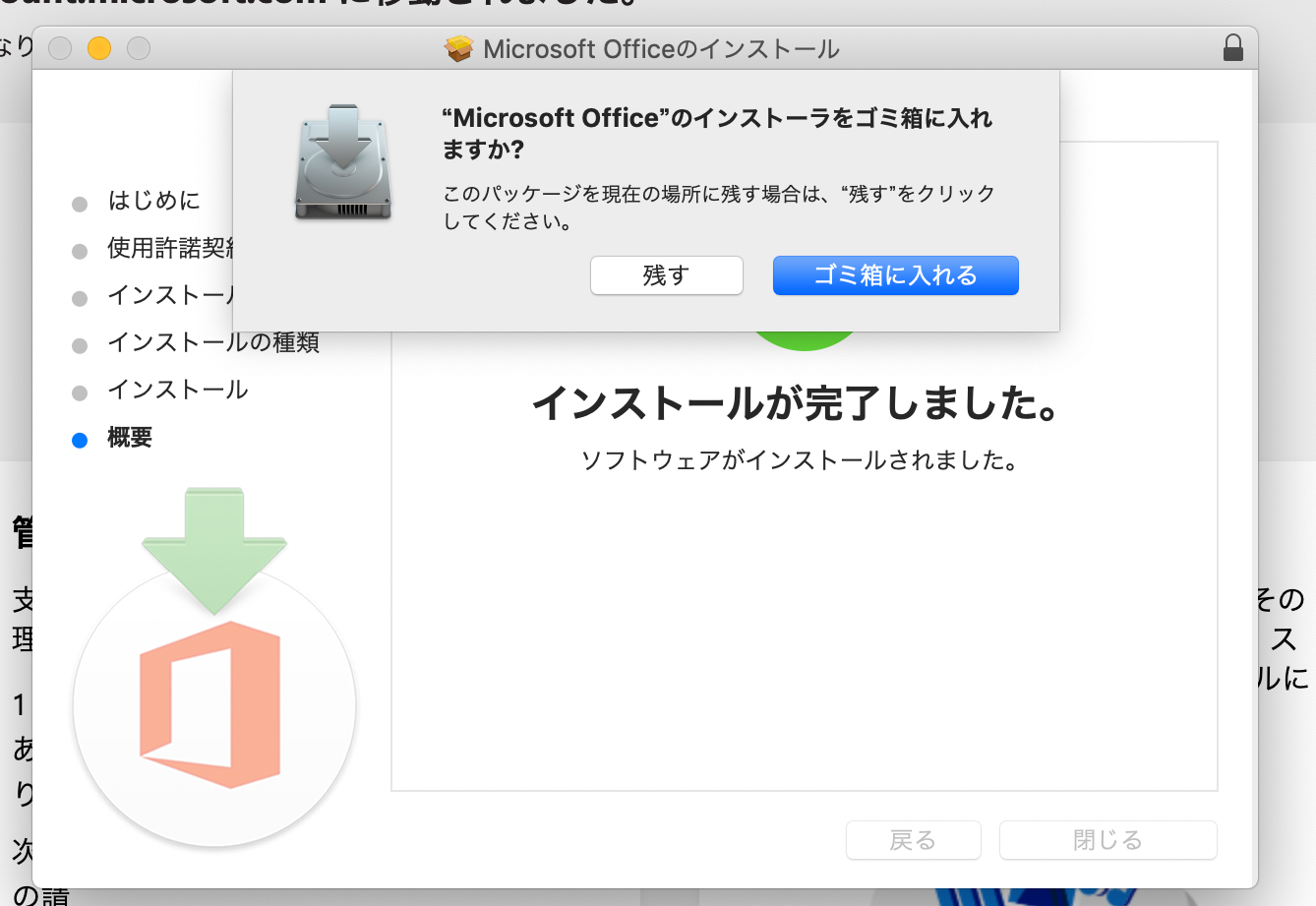Click ソフトウェアがインストールされました text

(799, 460)
